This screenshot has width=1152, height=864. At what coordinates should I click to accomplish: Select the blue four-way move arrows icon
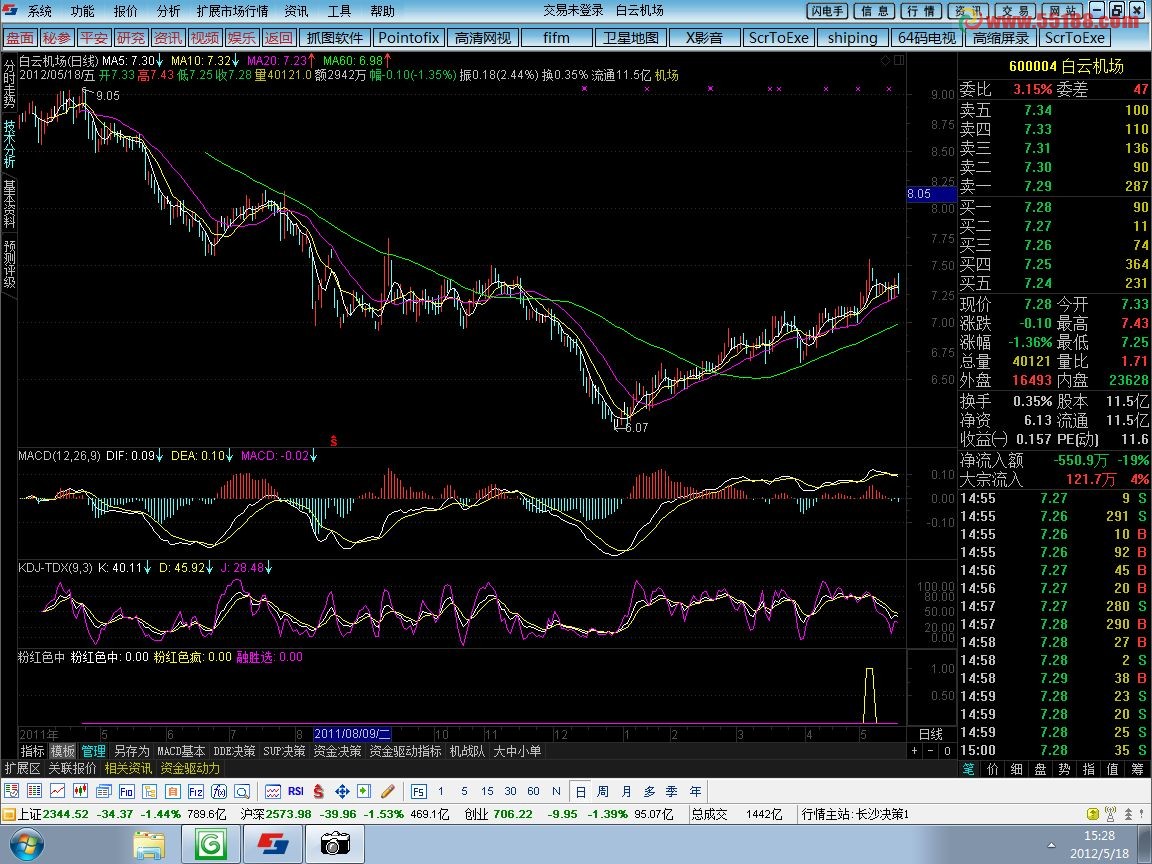click(x=341, y=791)
